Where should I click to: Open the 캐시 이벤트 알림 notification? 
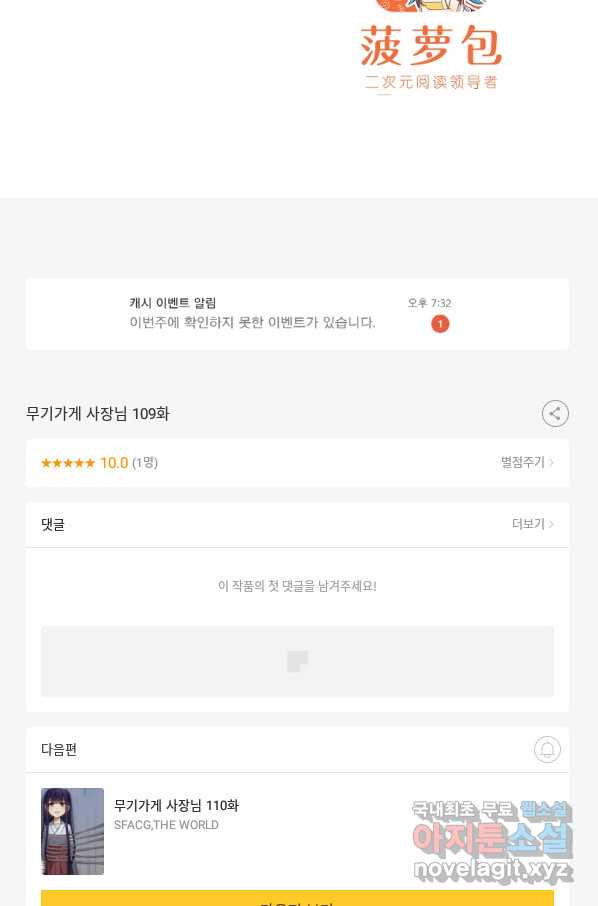[298, 314]
